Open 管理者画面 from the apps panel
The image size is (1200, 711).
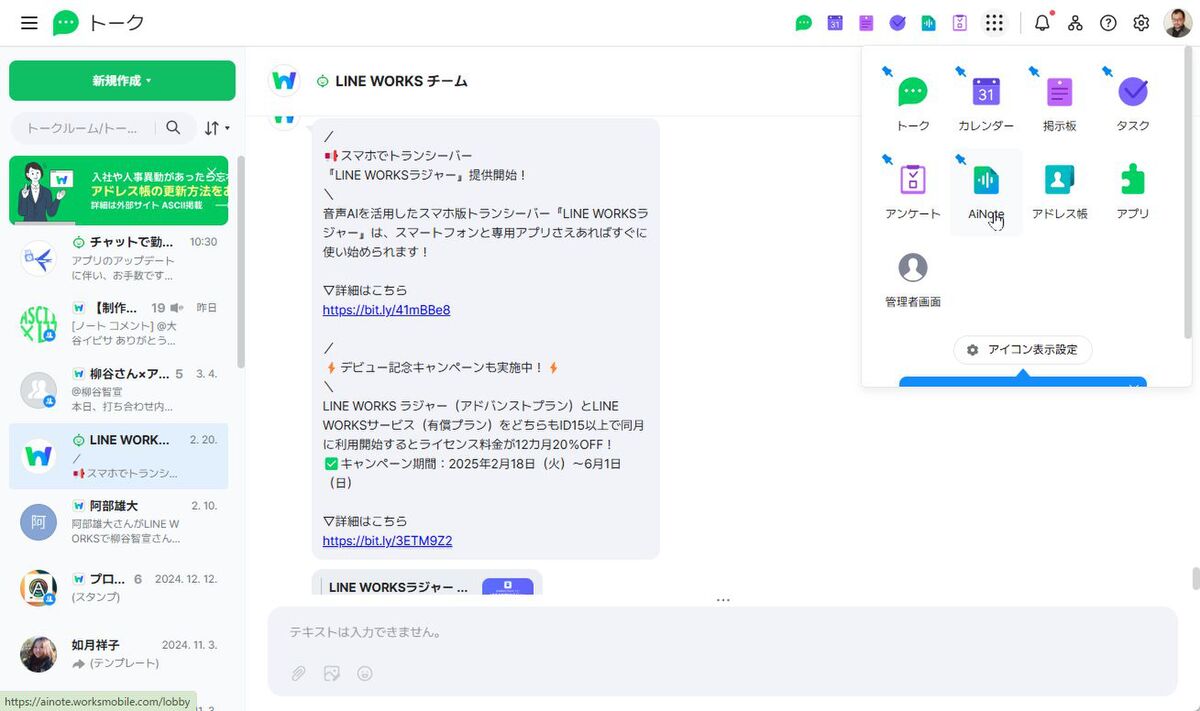[913, 280]
